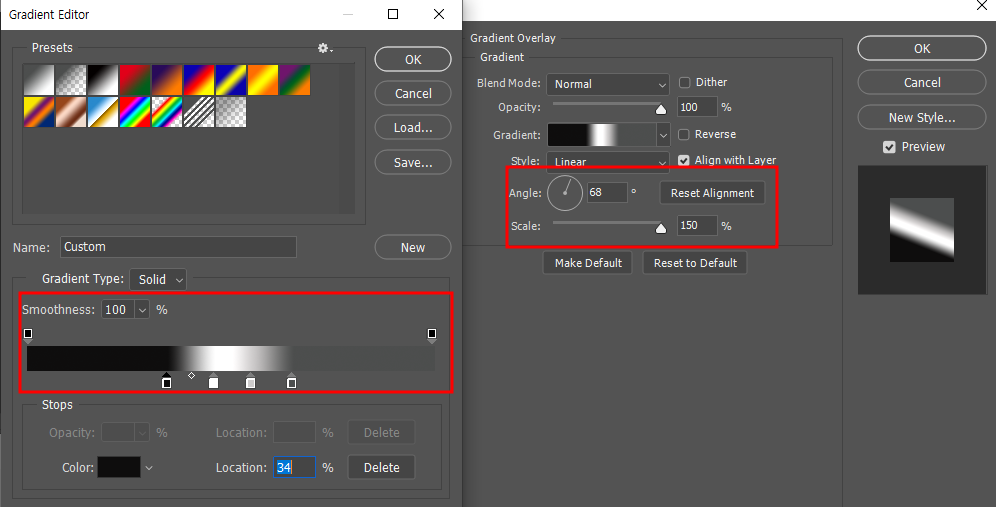Click the layer style preview thumbnail

(922, 230)
